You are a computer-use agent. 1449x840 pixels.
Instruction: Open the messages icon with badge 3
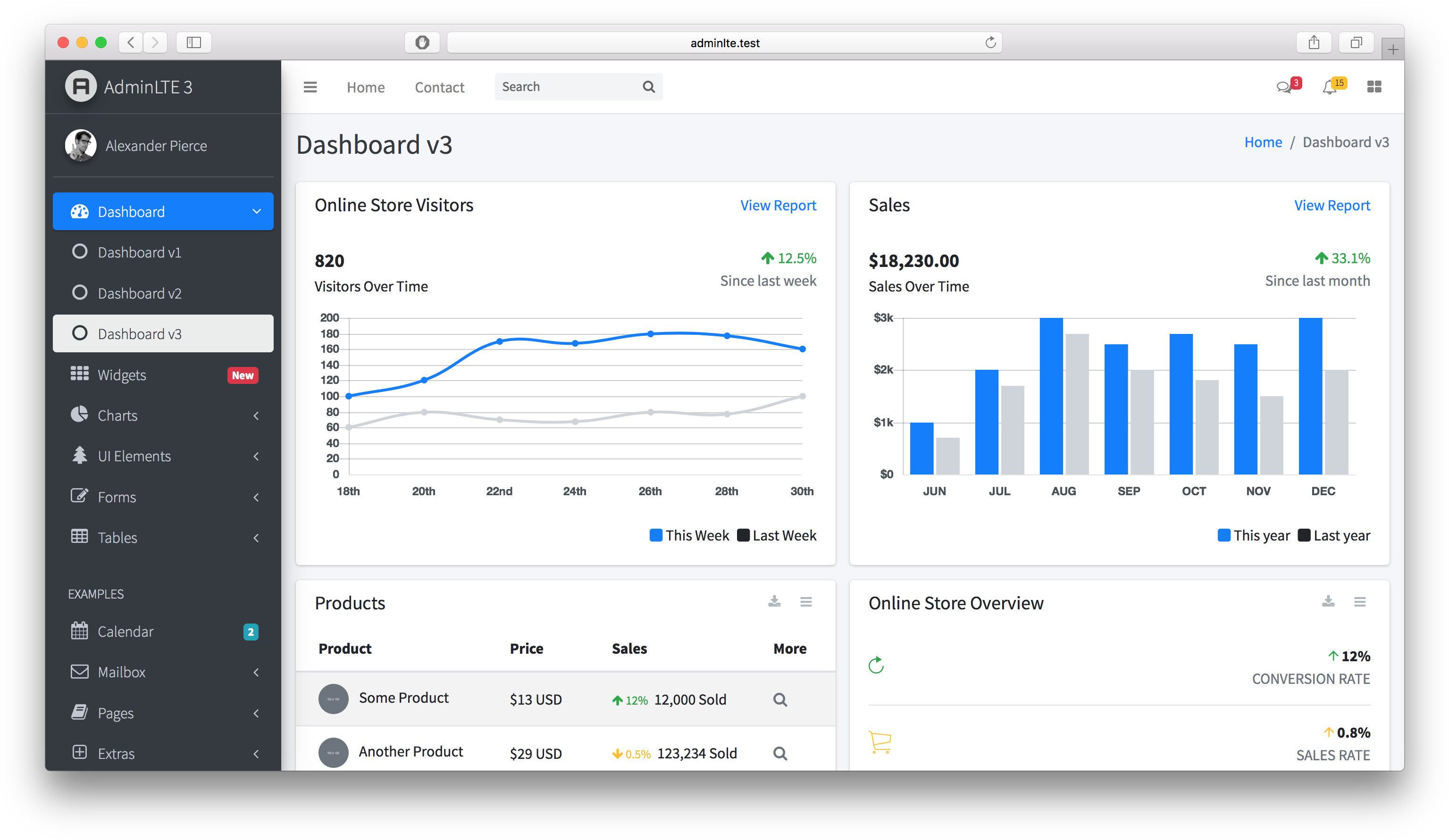tap(1286, 86)
